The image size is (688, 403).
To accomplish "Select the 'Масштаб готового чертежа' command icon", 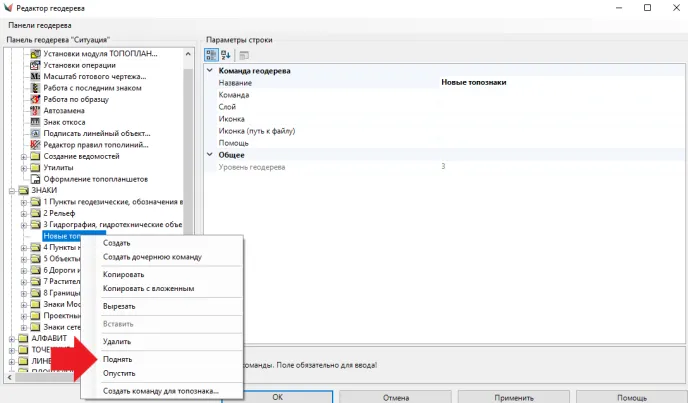I will (36, 76).
